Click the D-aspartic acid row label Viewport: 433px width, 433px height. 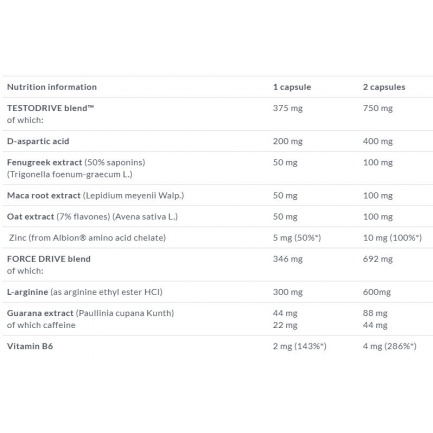tap(38, 141)
